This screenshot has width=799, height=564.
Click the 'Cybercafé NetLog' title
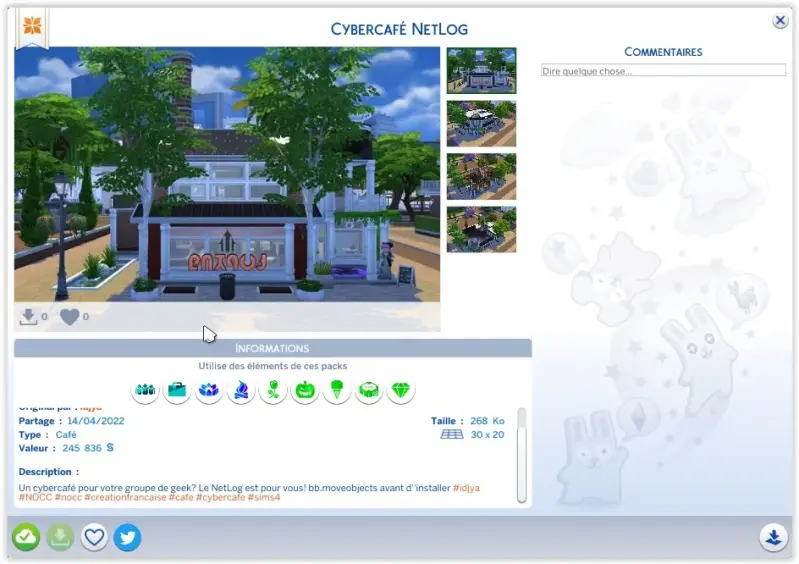(x=399, y=29)
